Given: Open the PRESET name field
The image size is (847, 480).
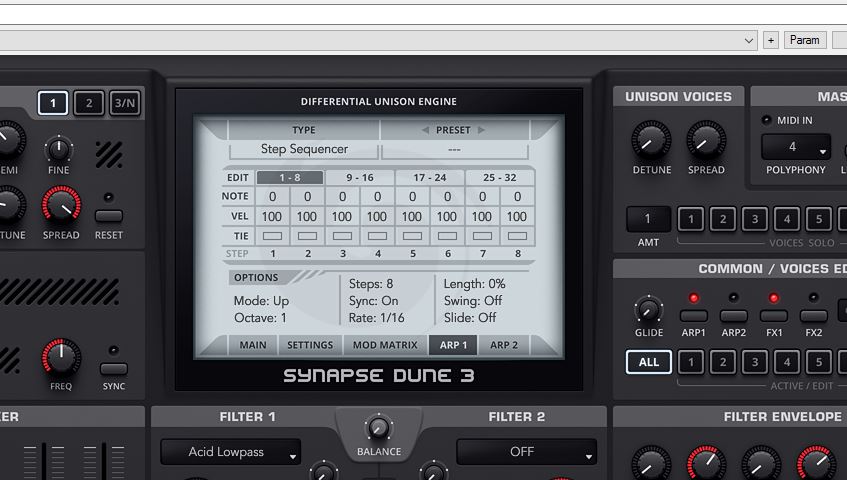Looking at the screenshot, I should pyautogui.click(x=454, y=150).
